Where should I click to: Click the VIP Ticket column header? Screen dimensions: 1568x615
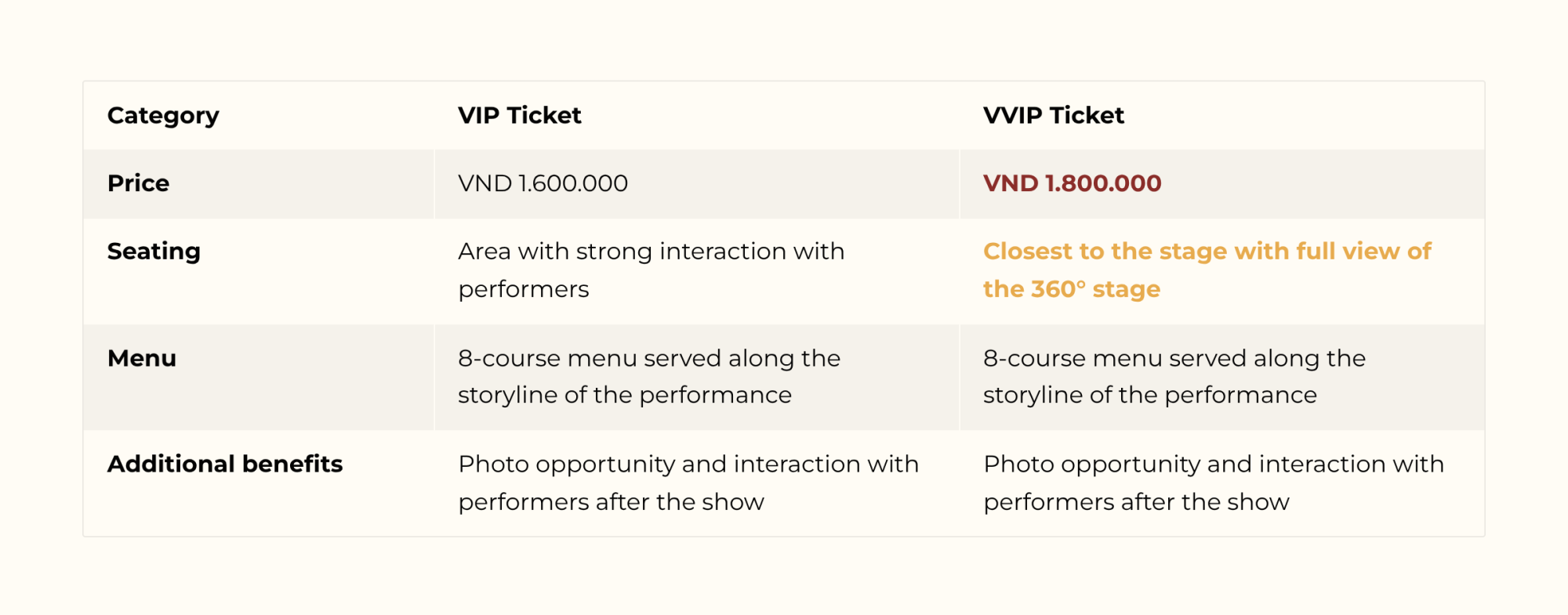click(x=519, y=116)
